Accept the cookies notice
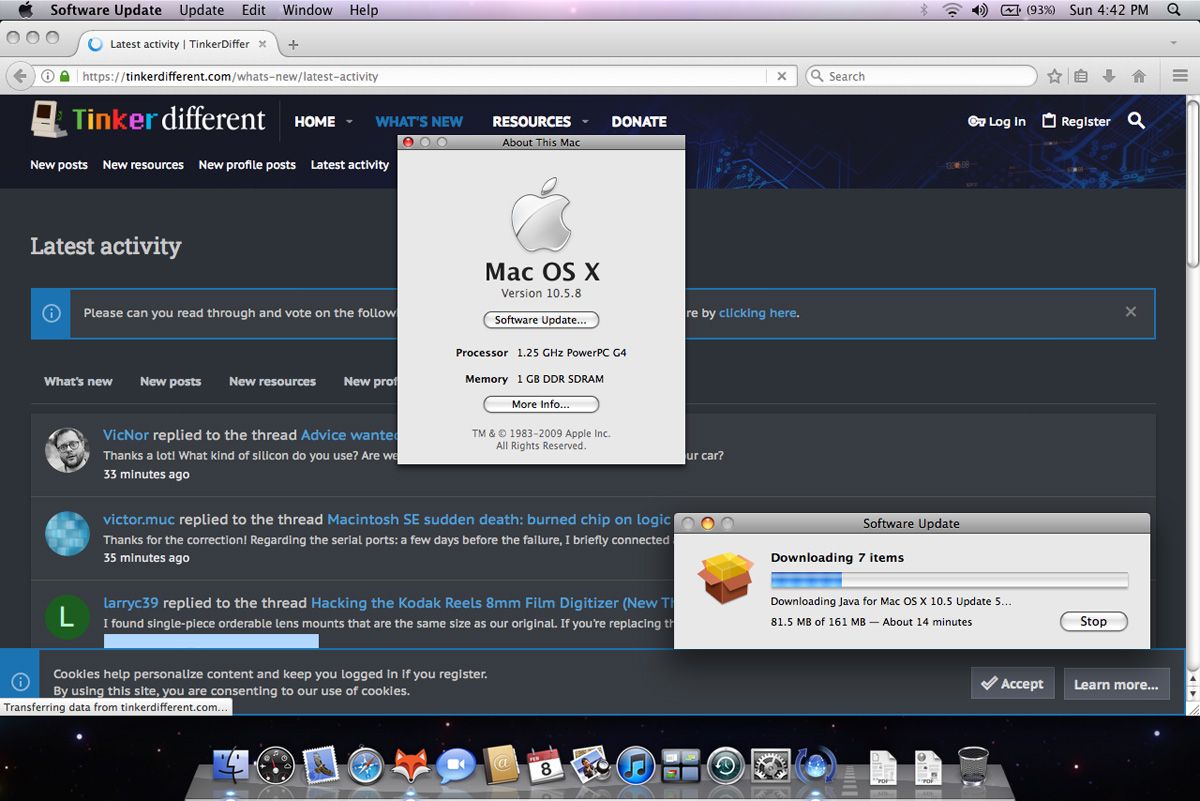This screenshot has width=1200, height=801. [1012, 683]
